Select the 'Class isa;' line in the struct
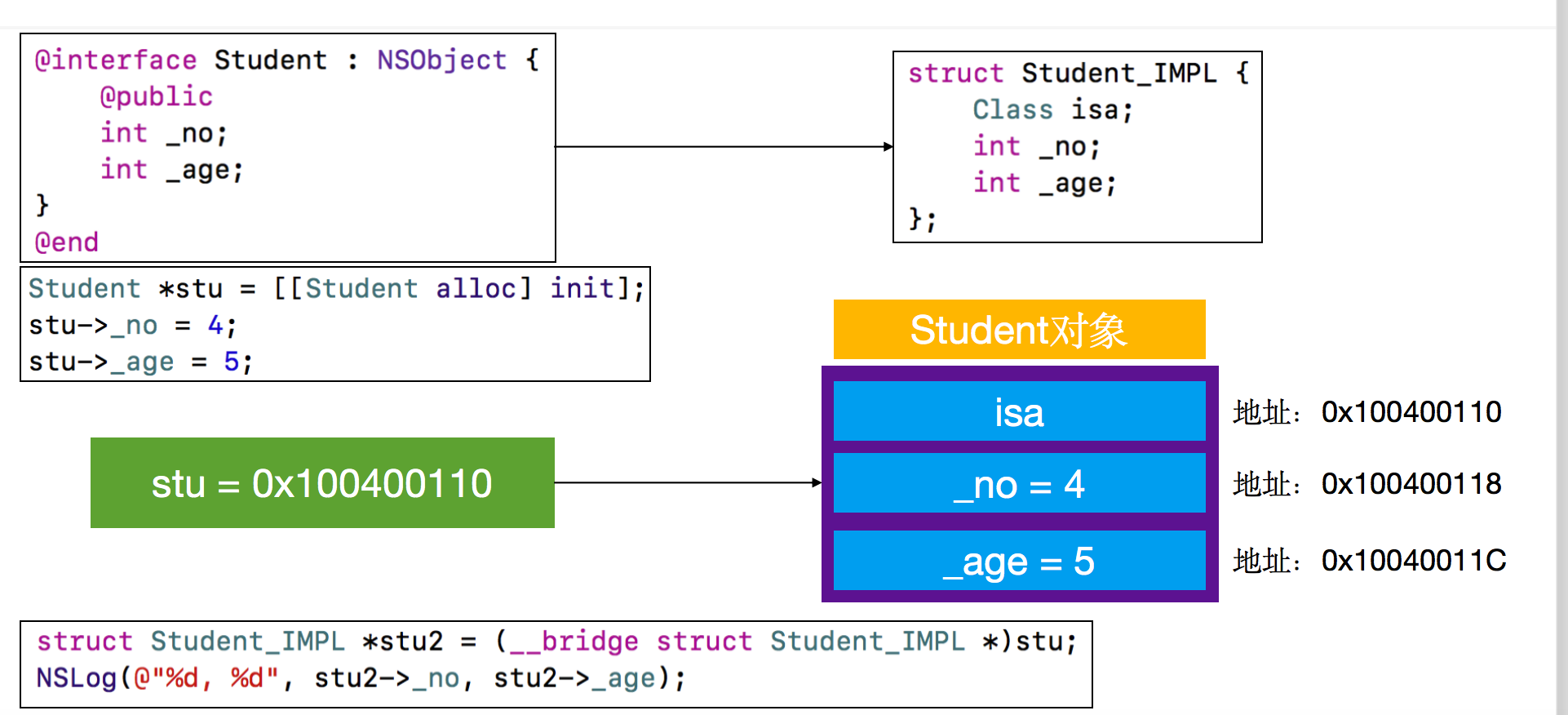Screen dimensions: 1568x715 pyautogui.click(x=1052, y=109)
